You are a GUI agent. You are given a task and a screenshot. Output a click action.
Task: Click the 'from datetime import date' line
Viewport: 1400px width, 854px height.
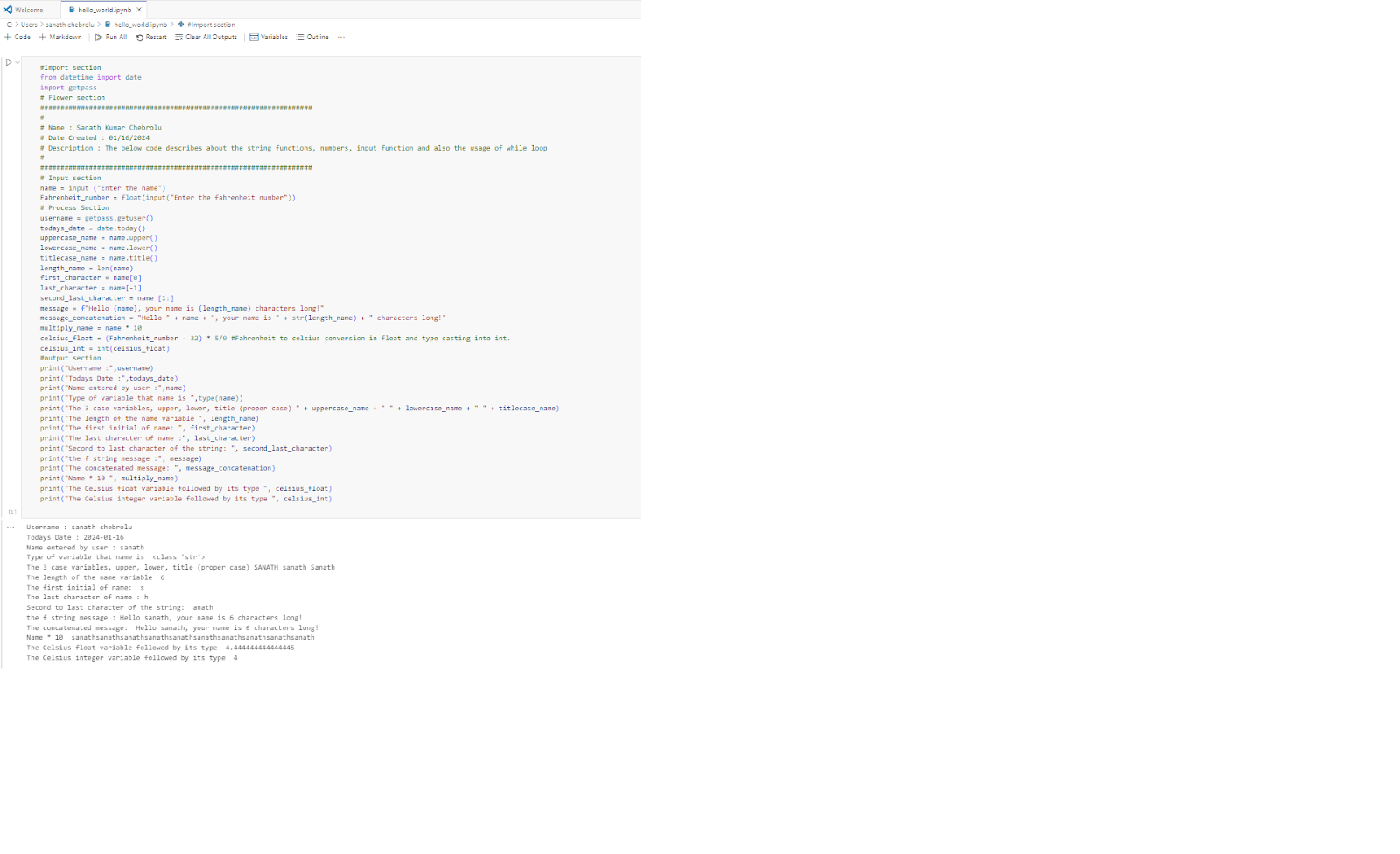click(90, 77)
